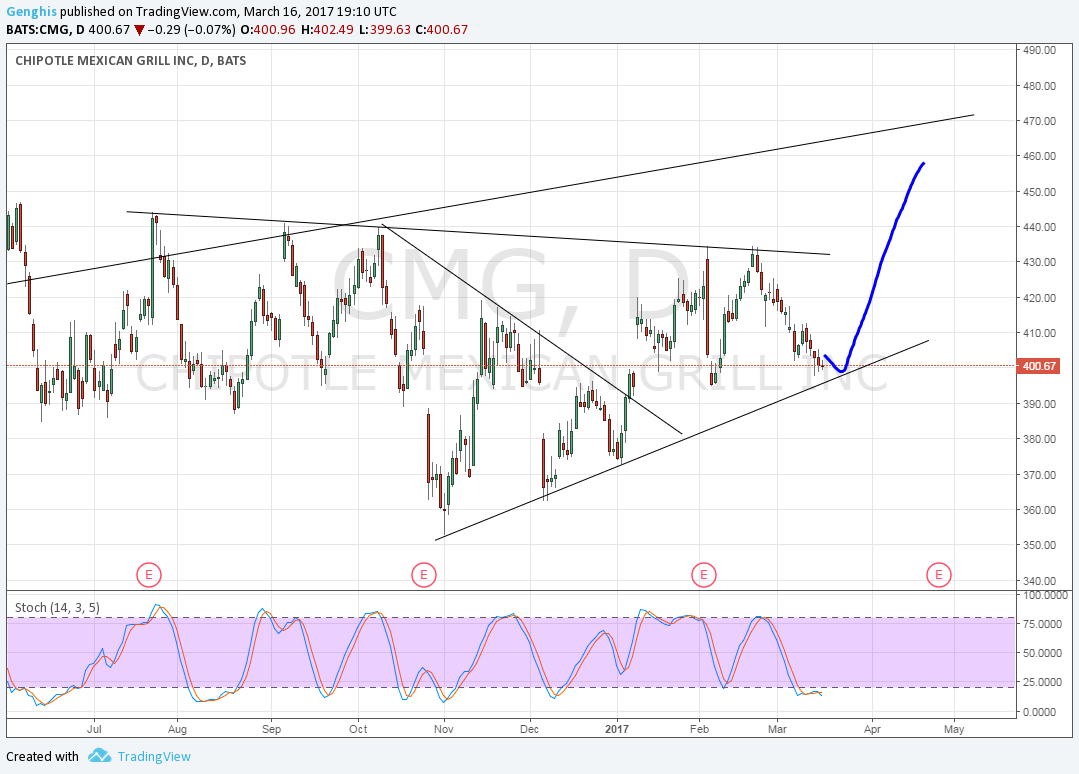
Task: Click the 450.00 price axis label
Action: click(1039, 192)
